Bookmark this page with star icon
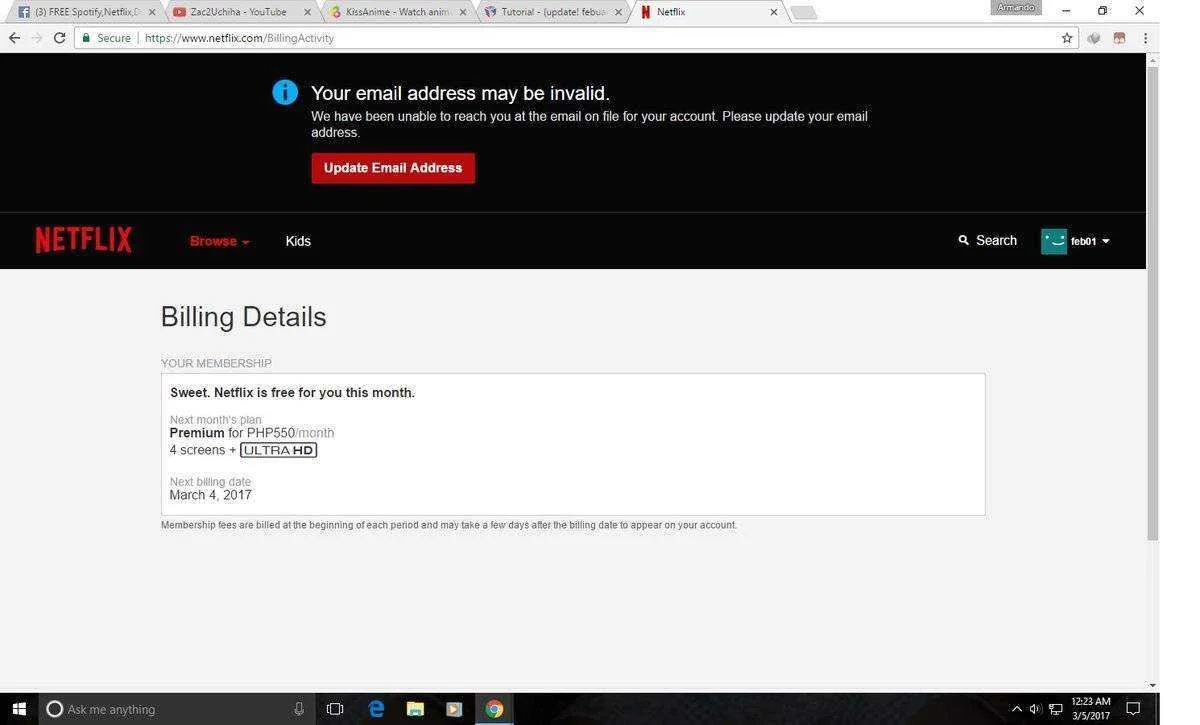Viewport: 1200px width, 725px height. [1067, 38]
